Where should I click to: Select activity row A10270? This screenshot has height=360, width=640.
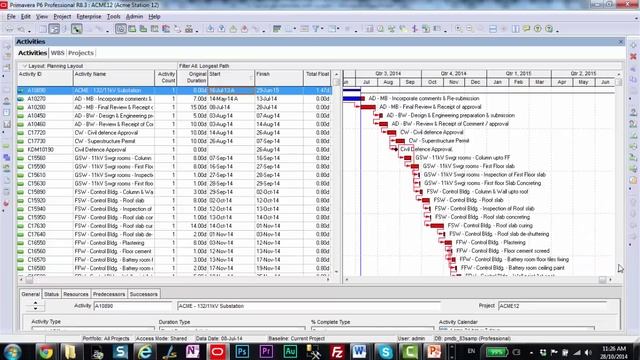(174, 99)
